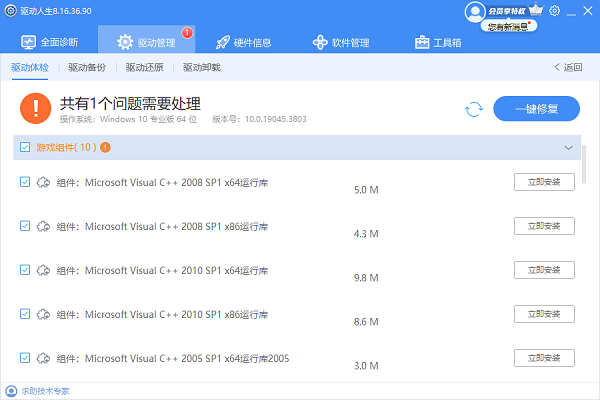Screen dimensions: 600x400
Task: Uncheck Visual C++ 2008 SP1 x64运行库
Action: click(25, 182)
